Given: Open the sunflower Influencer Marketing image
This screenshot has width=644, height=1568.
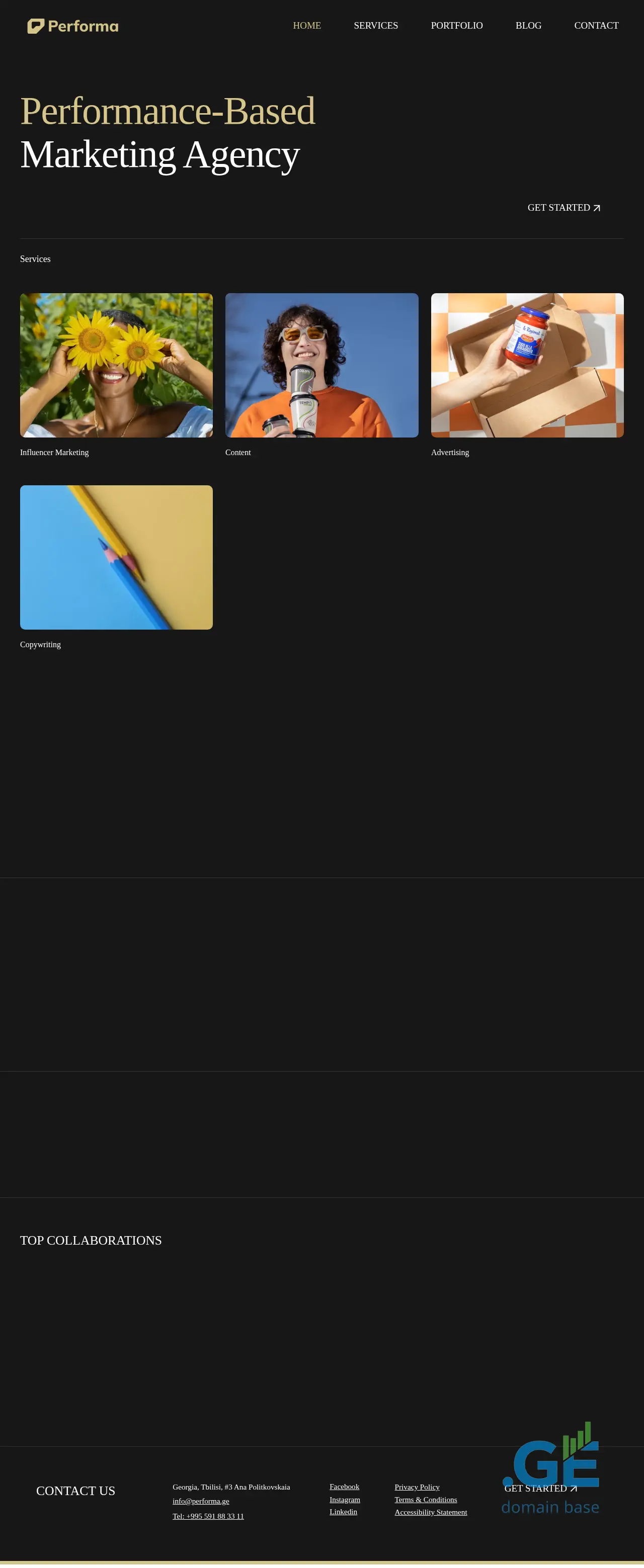Looking at the screenshot, I should point(116,365).
